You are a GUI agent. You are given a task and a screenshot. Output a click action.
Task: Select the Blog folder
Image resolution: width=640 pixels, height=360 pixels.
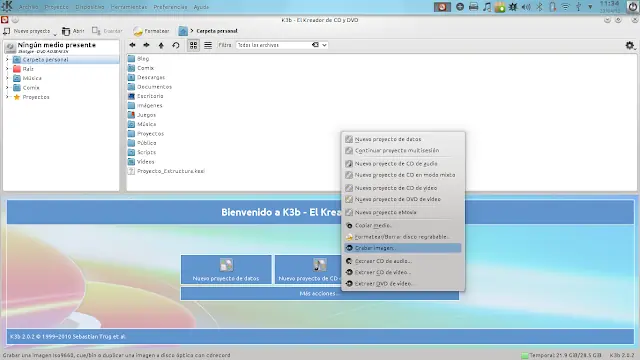pyautogui.click(x=138, y=59)
